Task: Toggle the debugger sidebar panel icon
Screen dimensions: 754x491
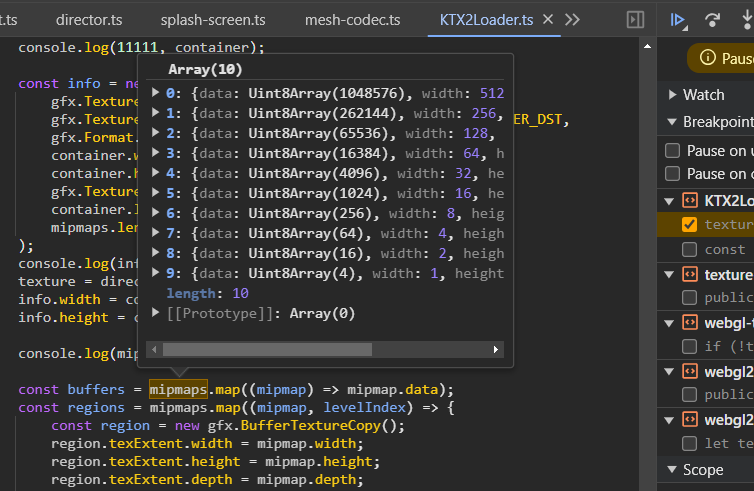Action: pos(634,19)
